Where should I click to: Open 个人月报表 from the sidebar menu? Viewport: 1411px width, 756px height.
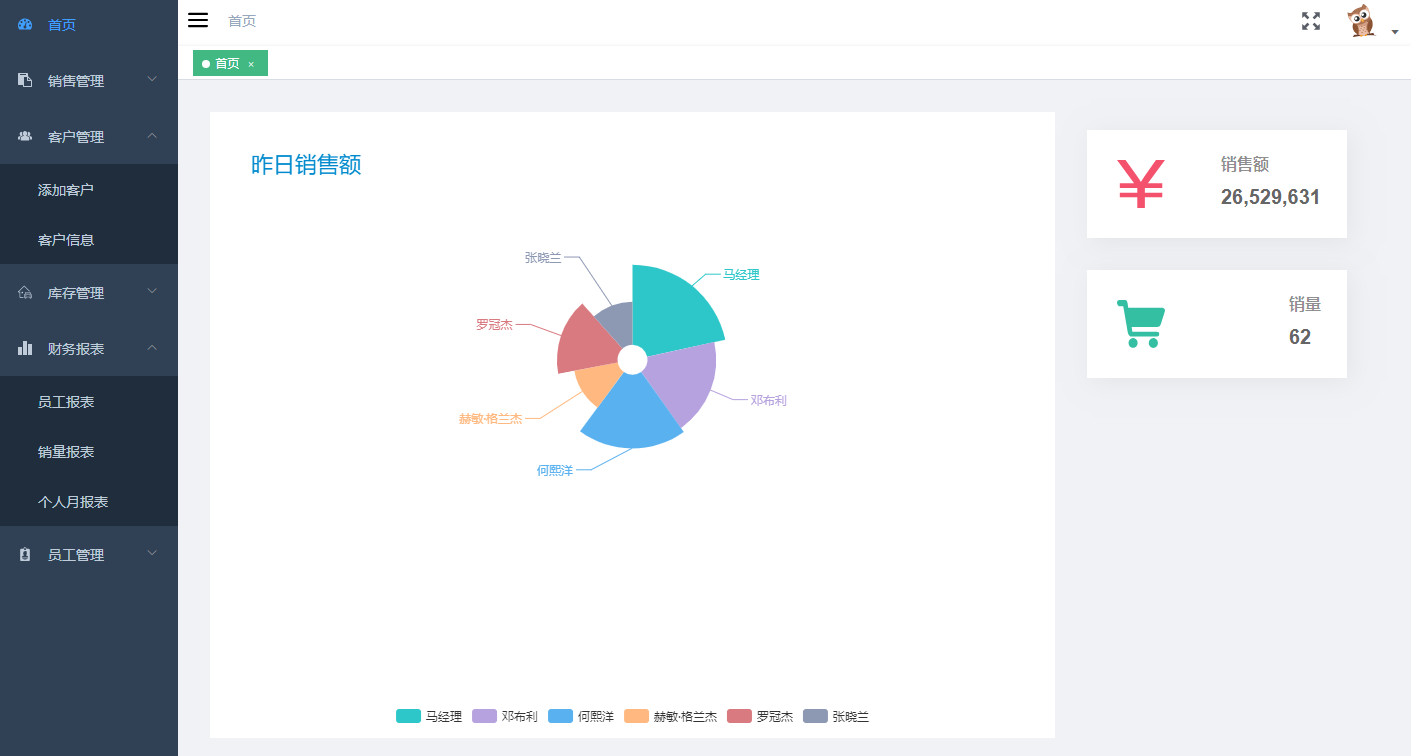pyautogui.click(x=73, y=502)
